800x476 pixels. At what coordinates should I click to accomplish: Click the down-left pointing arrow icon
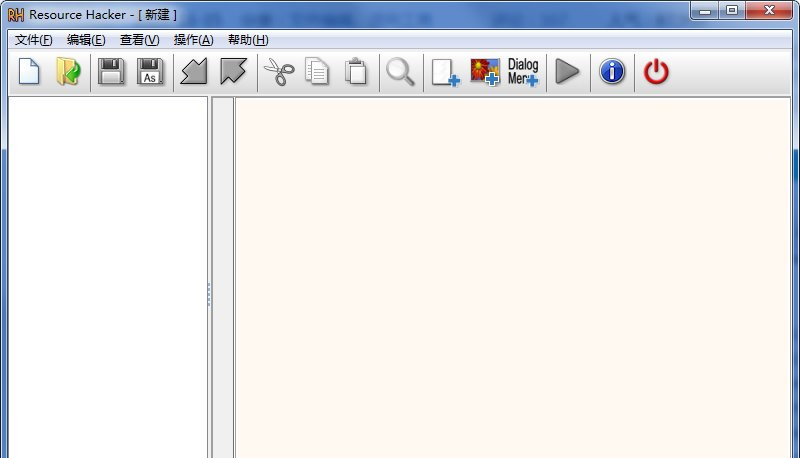point(193,72)
